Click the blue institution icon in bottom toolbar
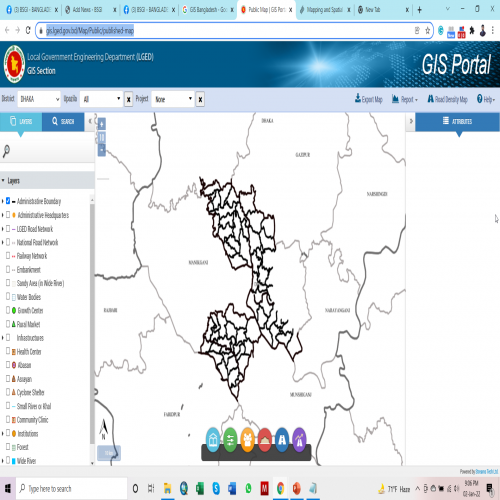The width and height of the screenshot is (500, 500). pyautogui.click(x=213, y=440)
